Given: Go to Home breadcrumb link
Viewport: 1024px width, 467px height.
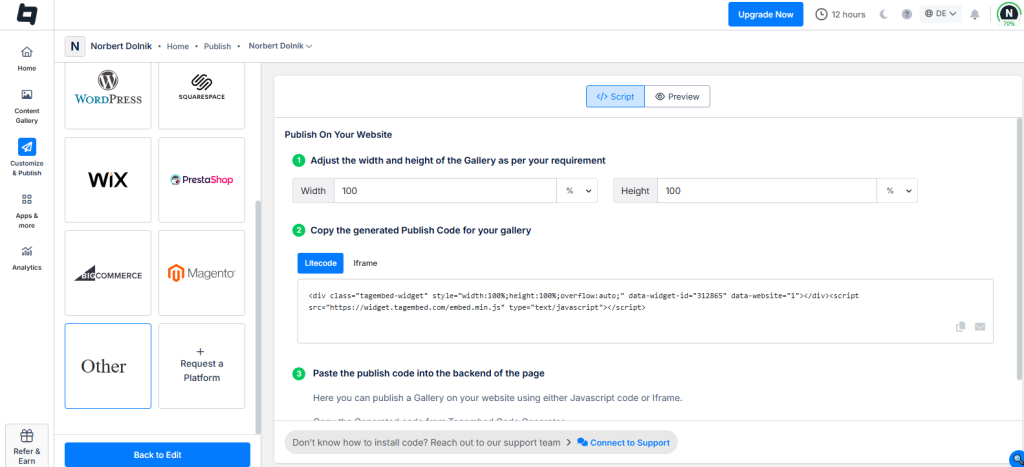Looking at the screenshot, I should click(x=178, y=46).
